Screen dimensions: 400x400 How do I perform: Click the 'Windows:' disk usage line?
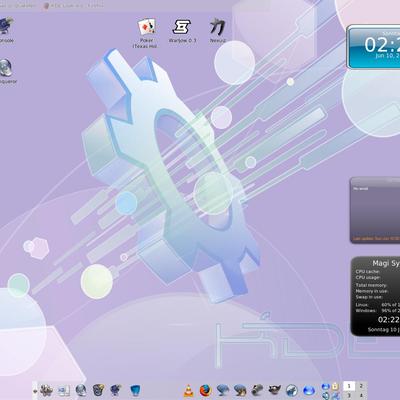click(x=377, y=310)
